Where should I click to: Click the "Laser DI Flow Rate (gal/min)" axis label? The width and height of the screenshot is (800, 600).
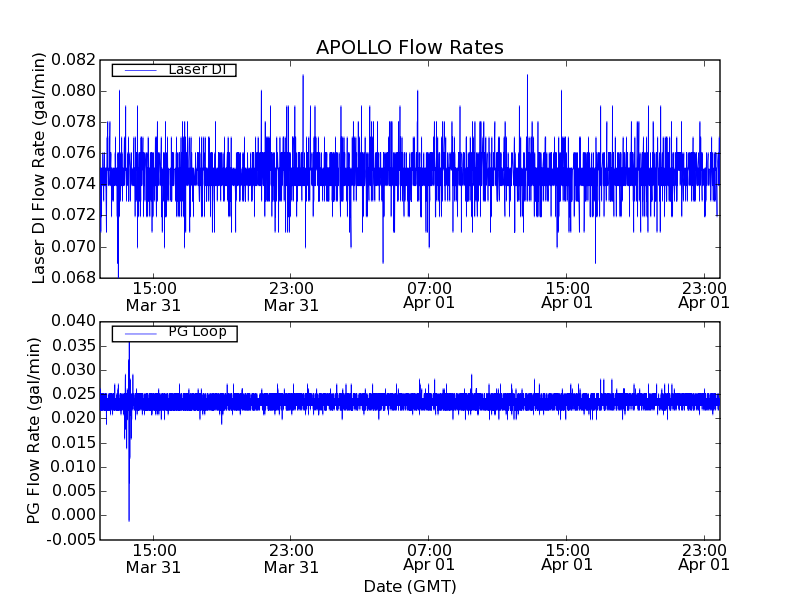click(39, 168)
